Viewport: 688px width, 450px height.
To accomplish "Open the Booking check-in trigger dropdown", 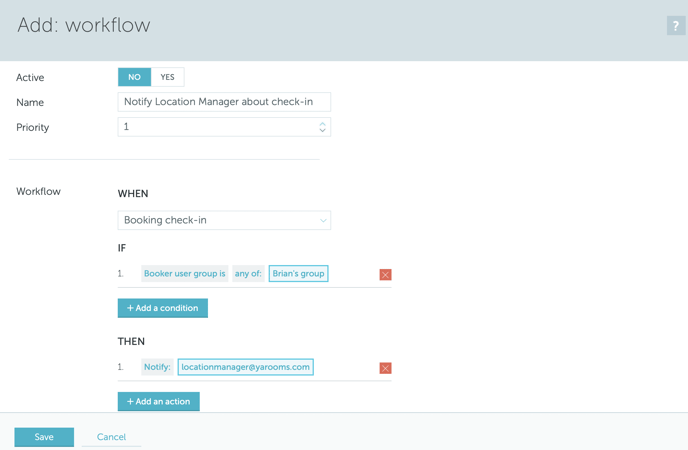I will coord(224,220).
